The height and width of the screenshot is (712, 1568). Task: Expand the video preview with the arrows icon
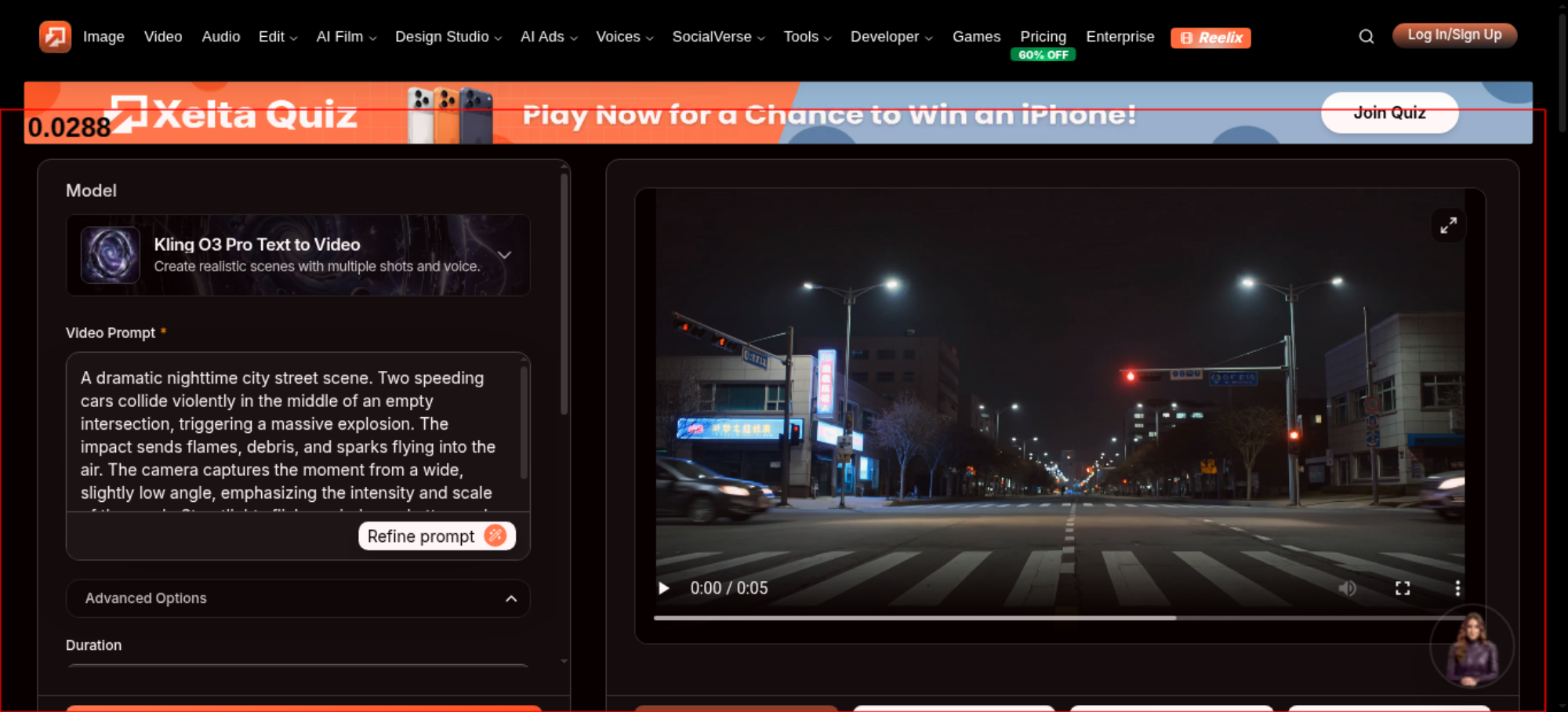click(1448, 225)
